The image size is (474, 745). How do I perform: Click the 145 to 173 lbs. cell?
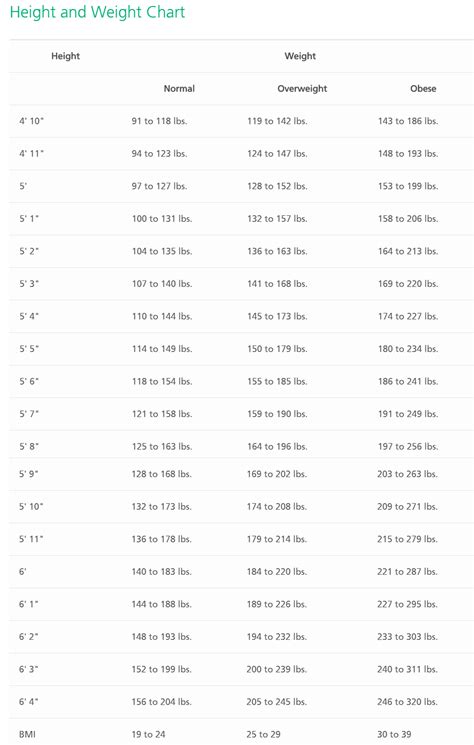tap(277, 316)
